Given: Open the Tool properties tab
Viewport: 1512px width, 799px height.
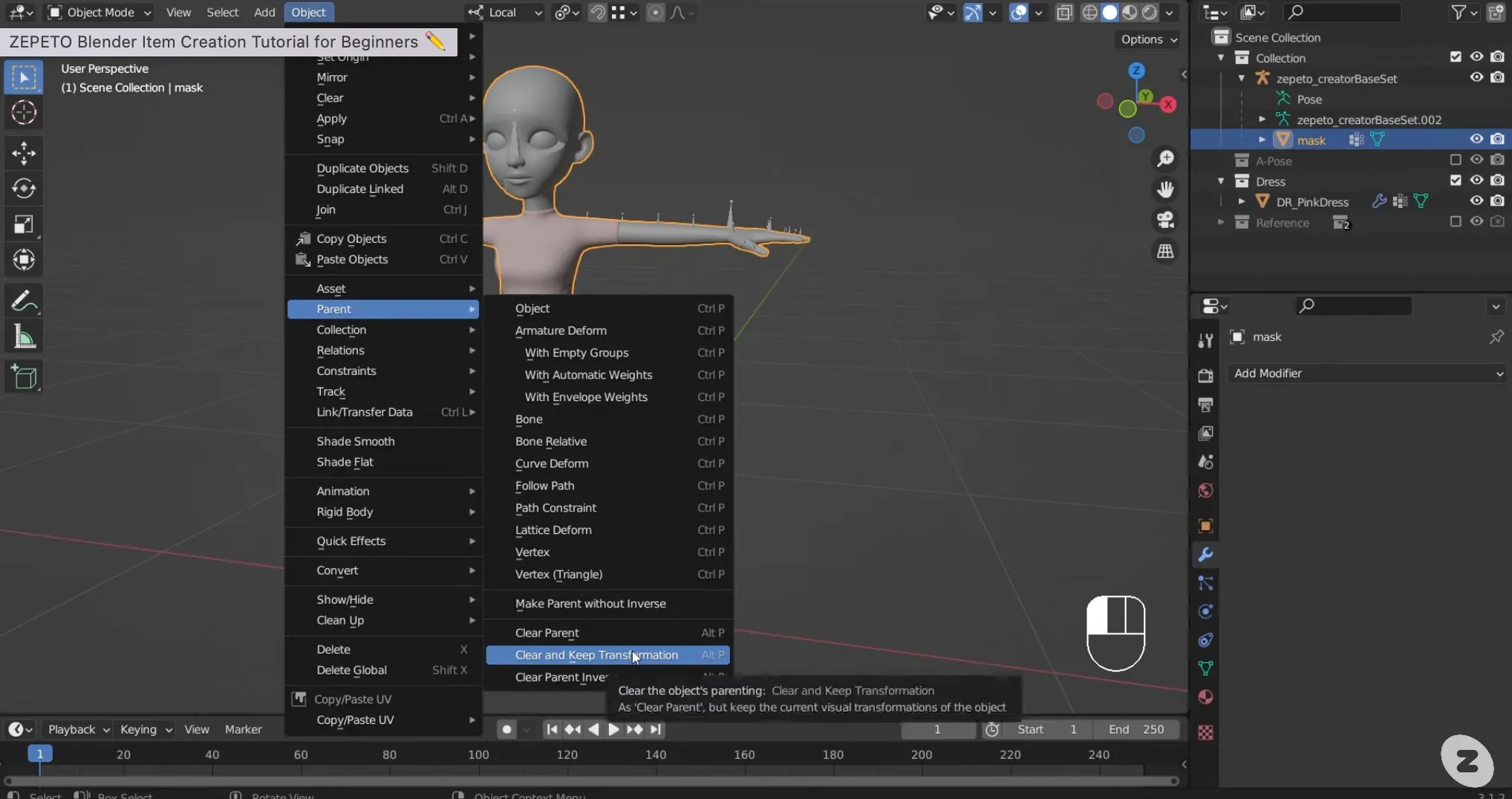Looking at the screenshot, I should coord(1205,341).
